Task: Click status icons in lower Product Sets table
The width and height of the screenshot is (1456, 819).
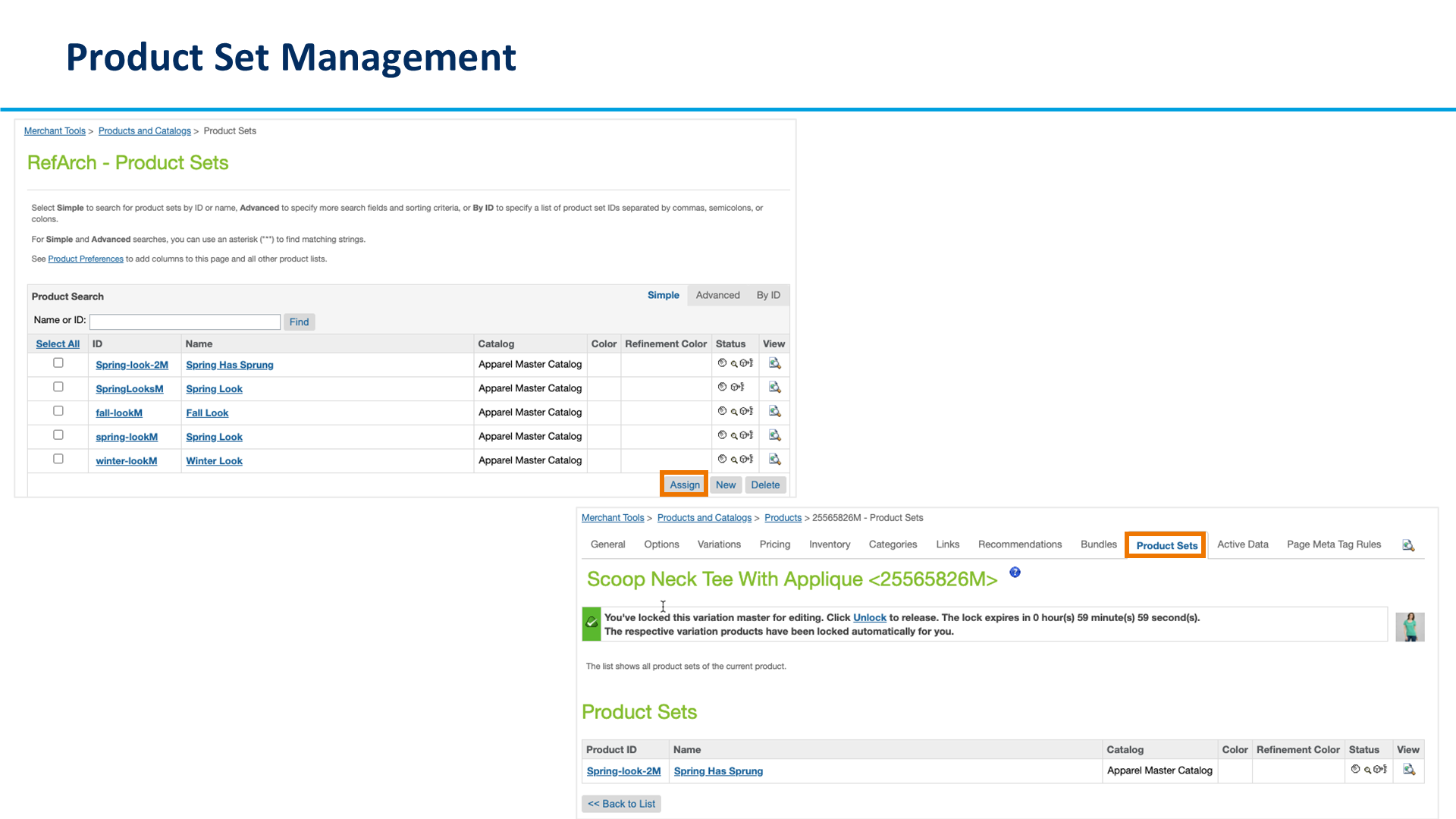Action: [x=1370, y=770]
